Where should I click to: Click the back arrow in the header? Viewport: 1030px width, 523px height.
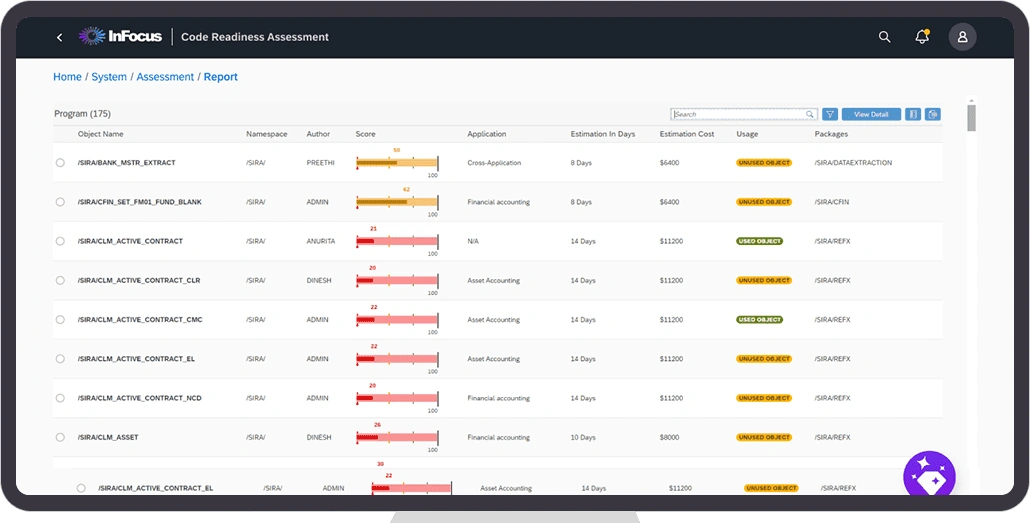[59, 38]
